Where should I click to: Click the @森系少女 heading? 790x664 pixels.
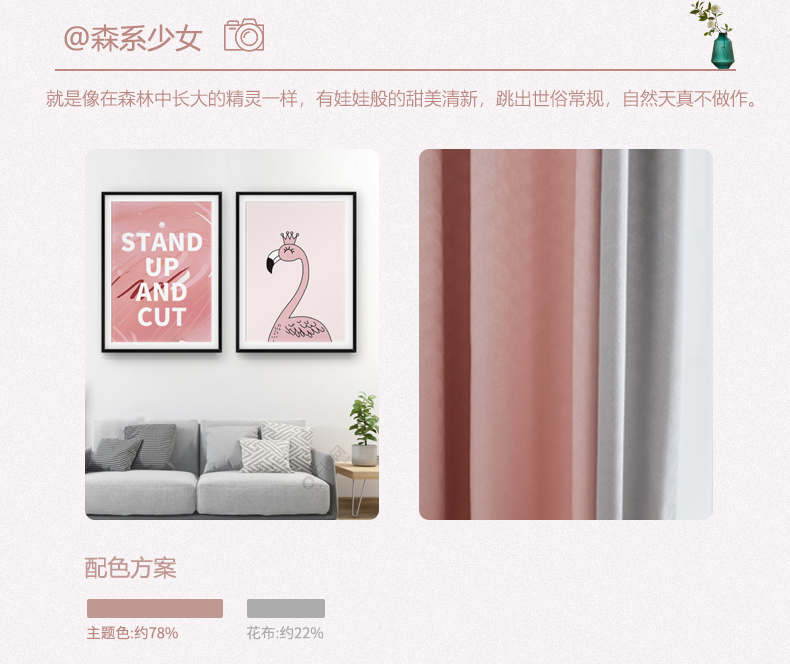point(133,38)
